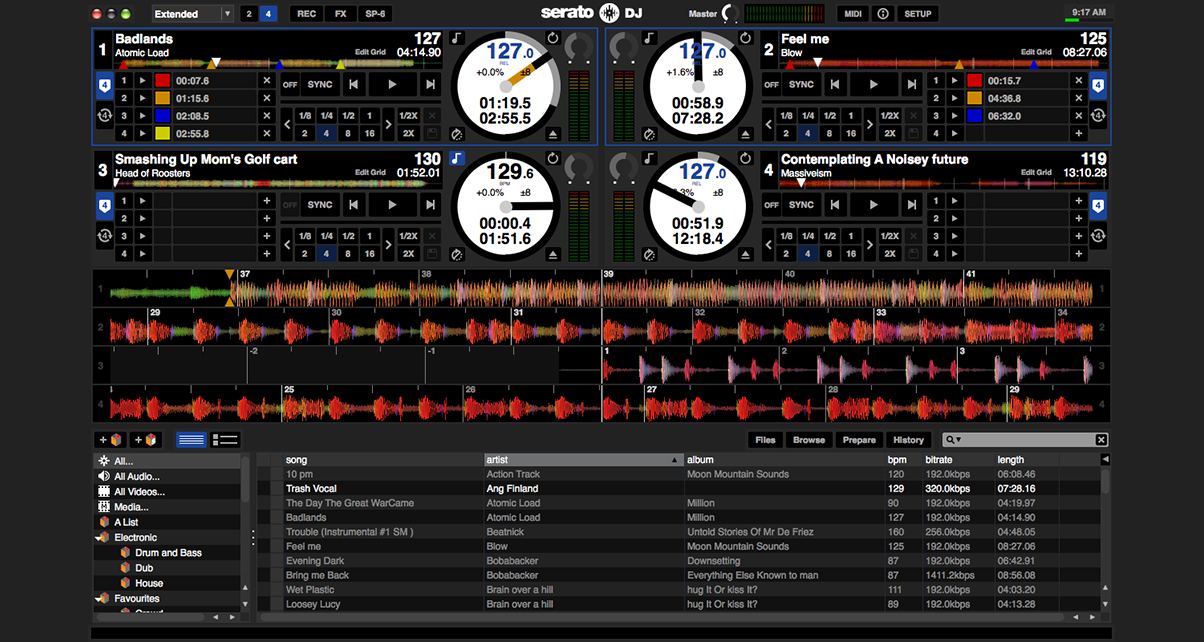Toggle SP-6 sampler panel
Screen dimensions: 1204x642
point(376,14)
